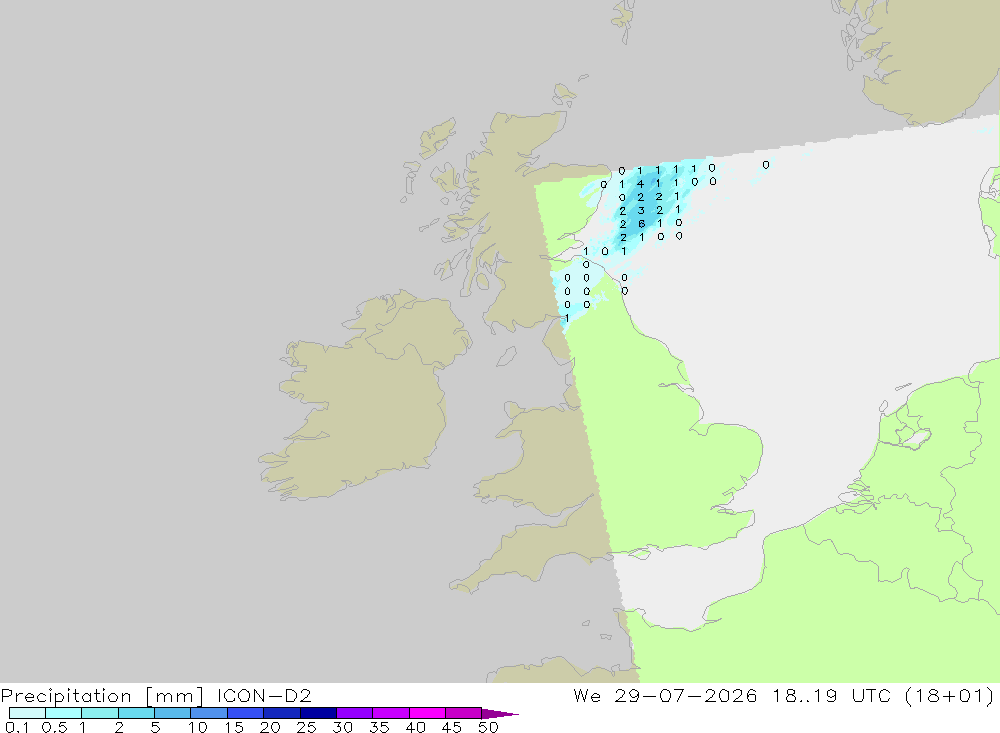The height and width of the screenshot is (733, 1000).
Task: Click the 45–50 mm legend color swatch
Action: point(463,713)
